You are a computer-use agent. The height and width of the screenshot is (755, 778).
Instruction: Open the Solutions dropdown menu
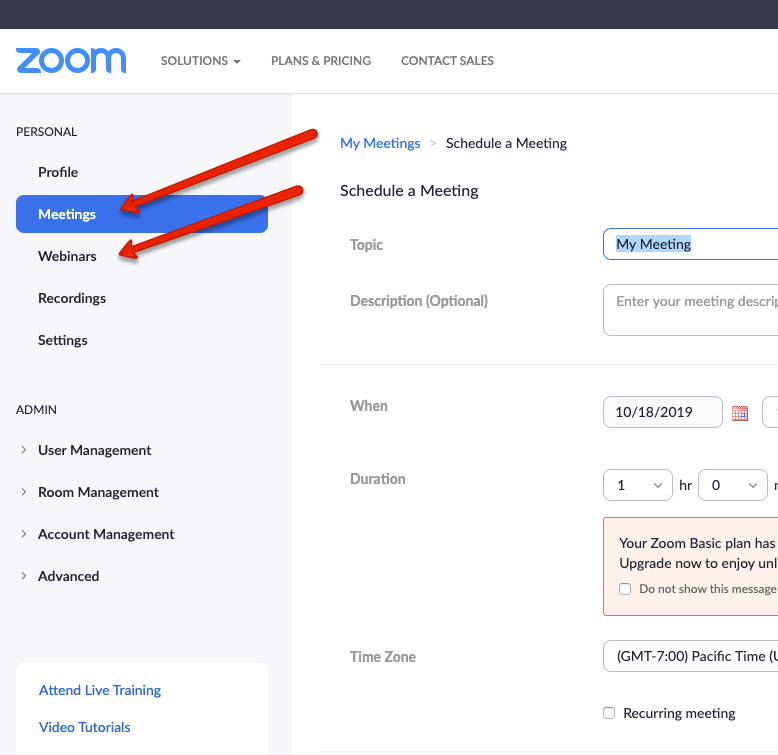click(x=200, y=61)
